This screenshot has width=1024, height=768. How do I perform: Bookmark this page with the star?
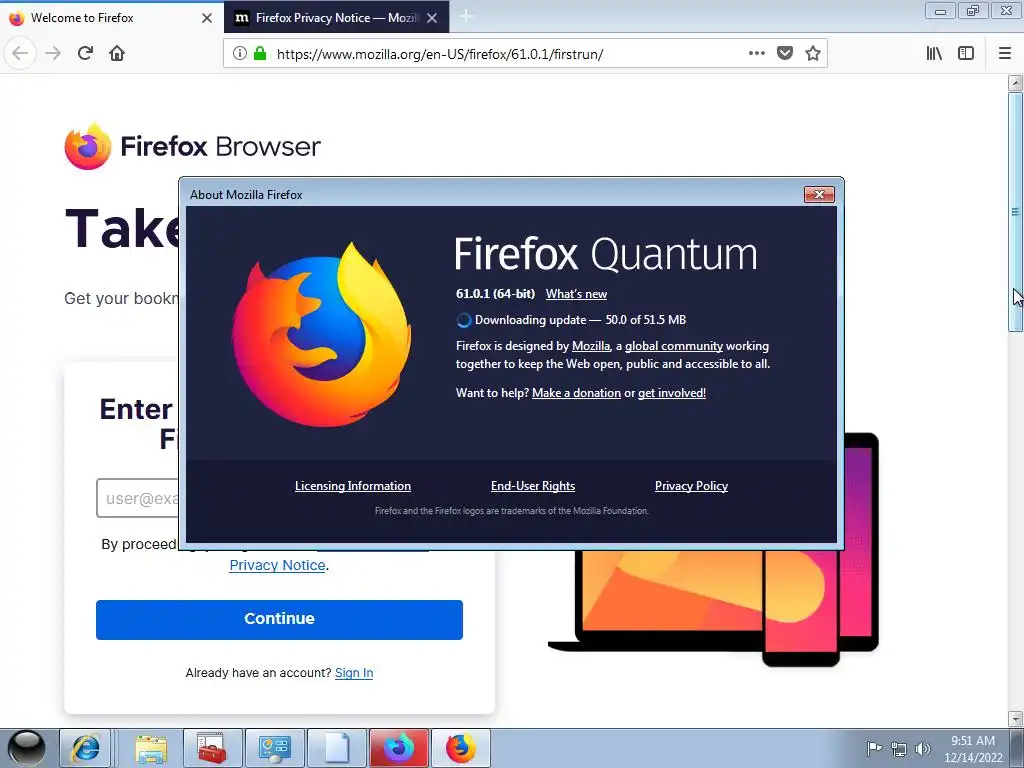pos(813,54)
